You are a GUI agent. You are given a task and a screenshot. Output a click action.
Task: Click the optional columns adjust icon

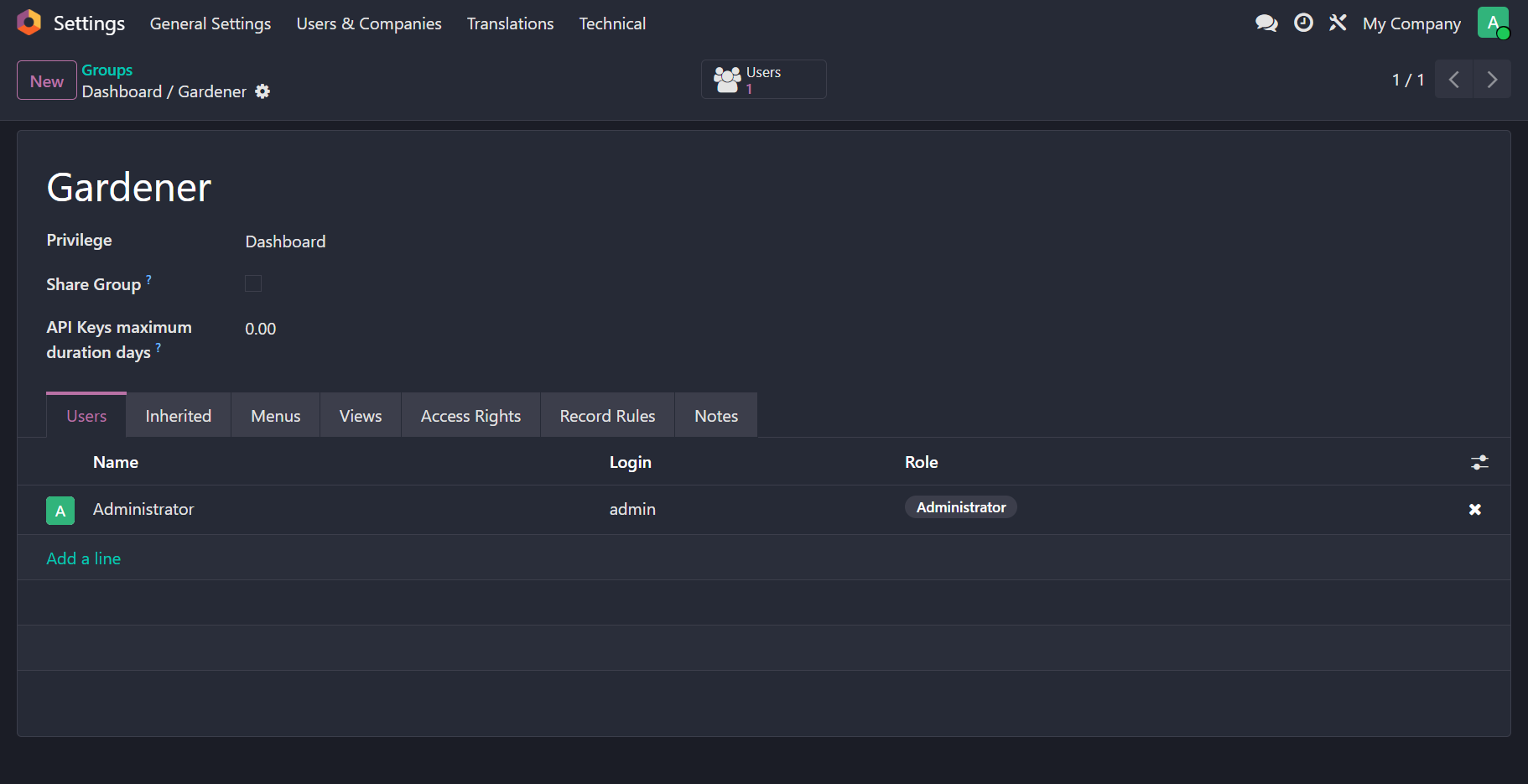1479,462
